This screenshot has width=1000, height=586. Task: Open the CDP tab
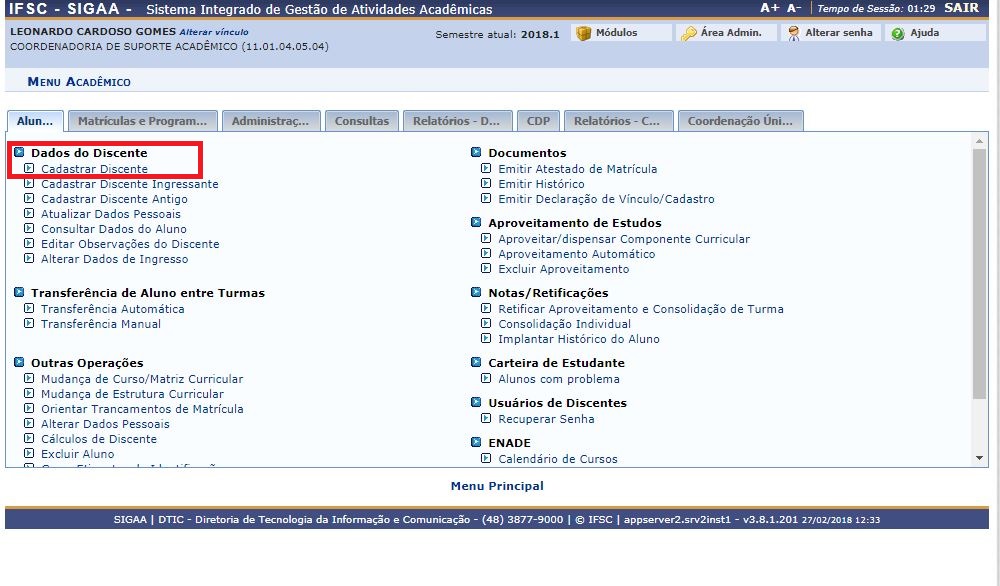click(538, 120)
